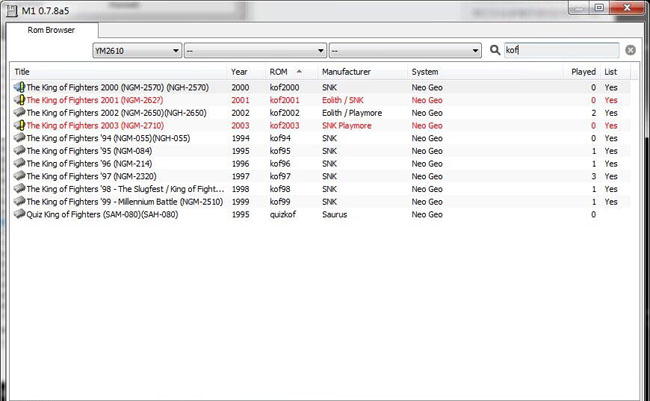Click year cell '2002'
This screenshot has height=401, width=650.
pos(240,113)
